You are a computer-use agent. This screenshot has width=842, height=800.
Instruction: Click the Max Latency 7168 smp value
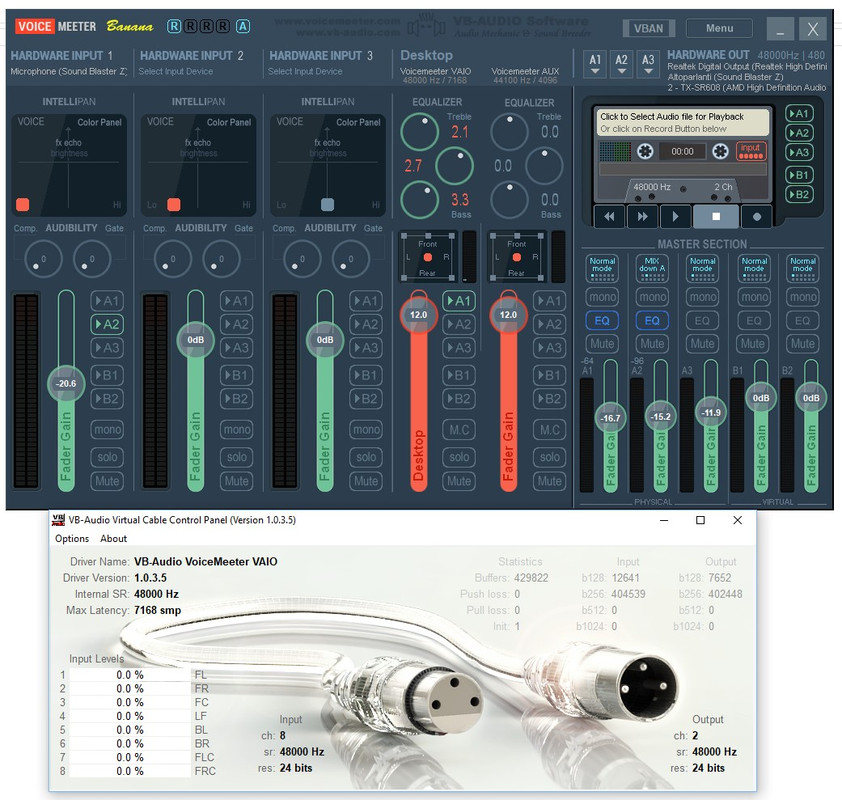(157, 610)
